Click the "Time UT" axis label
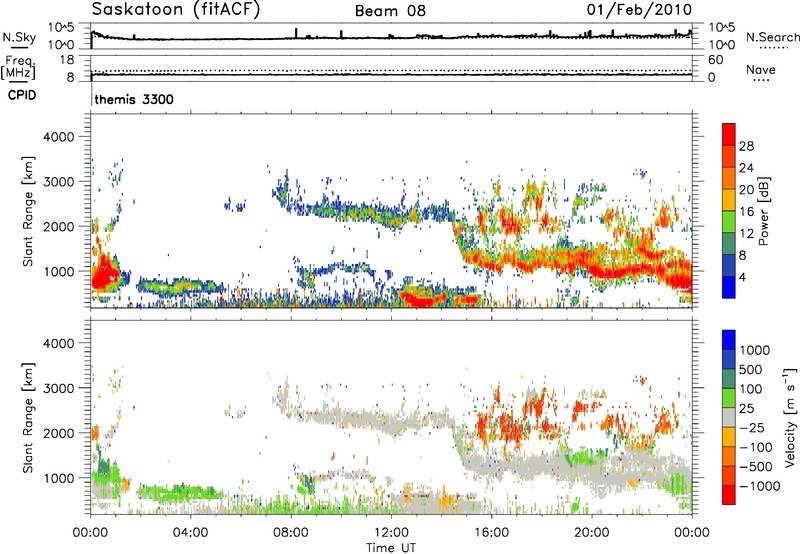Image resolution: width=800 pixels, height=554 pixels. (391, 548)
